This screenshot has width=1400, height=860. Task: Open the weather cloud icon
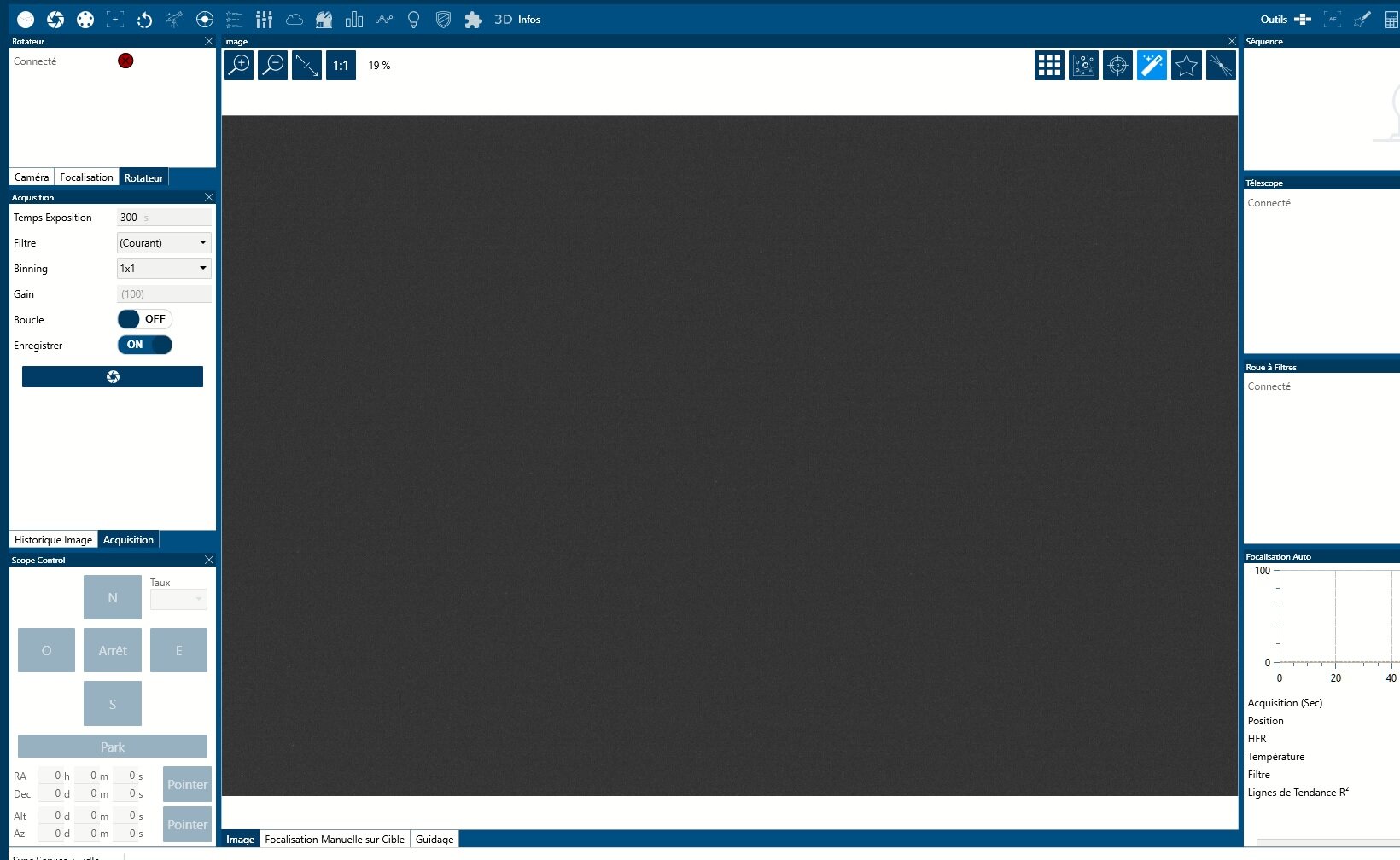click(295, 19)
